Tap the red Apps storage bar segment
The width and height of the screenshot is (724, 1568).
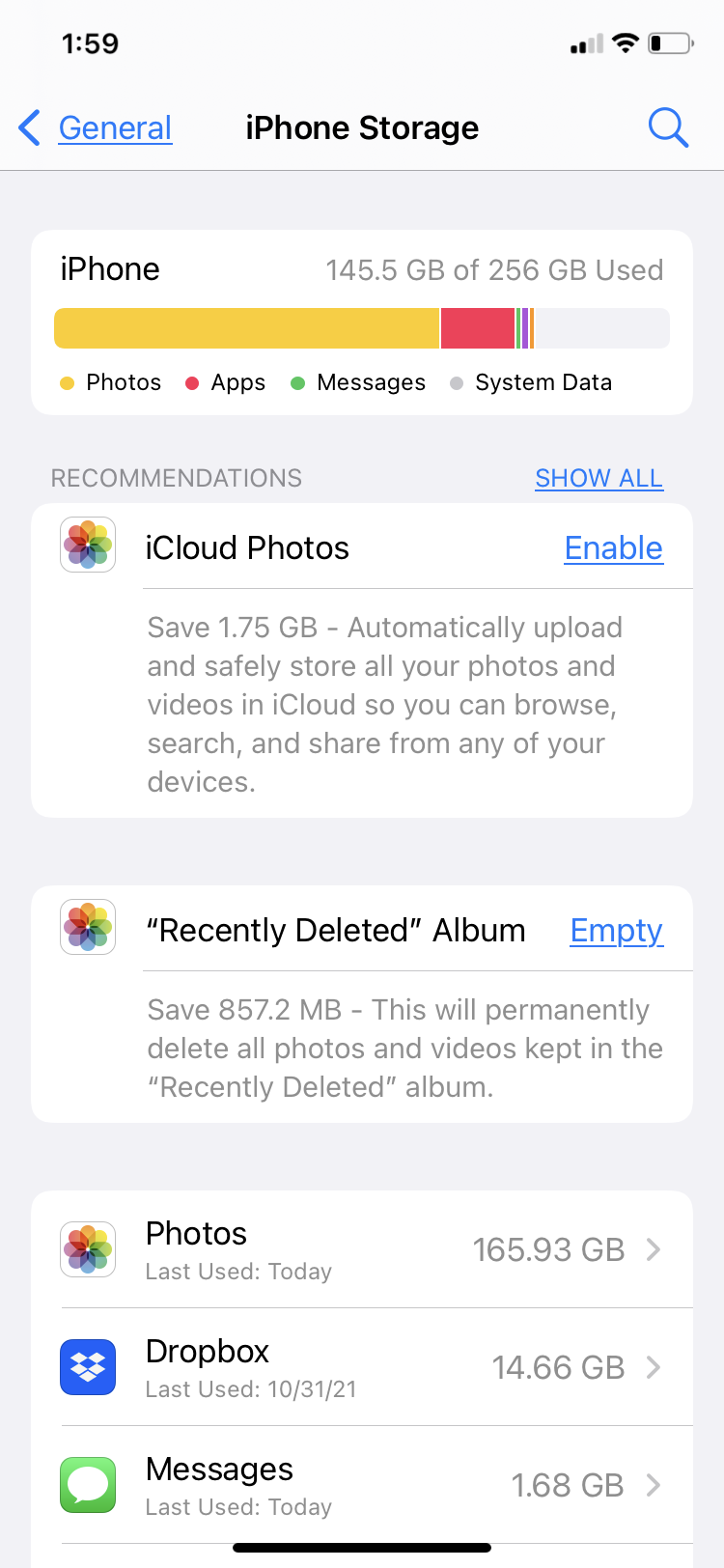(478, 328)
